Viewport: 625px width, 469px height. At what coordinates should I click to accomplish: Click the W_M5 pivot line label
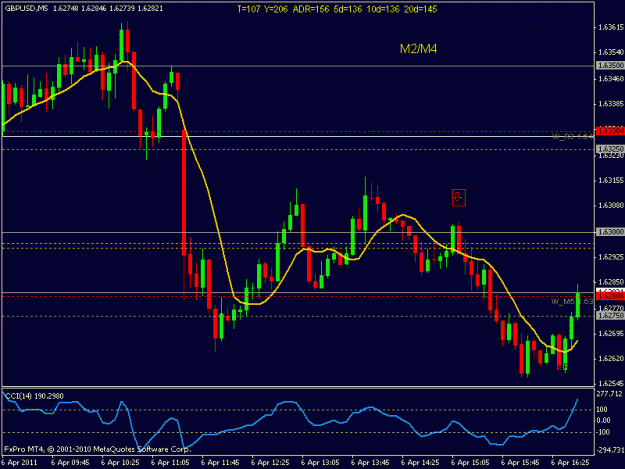pos(573,302)
